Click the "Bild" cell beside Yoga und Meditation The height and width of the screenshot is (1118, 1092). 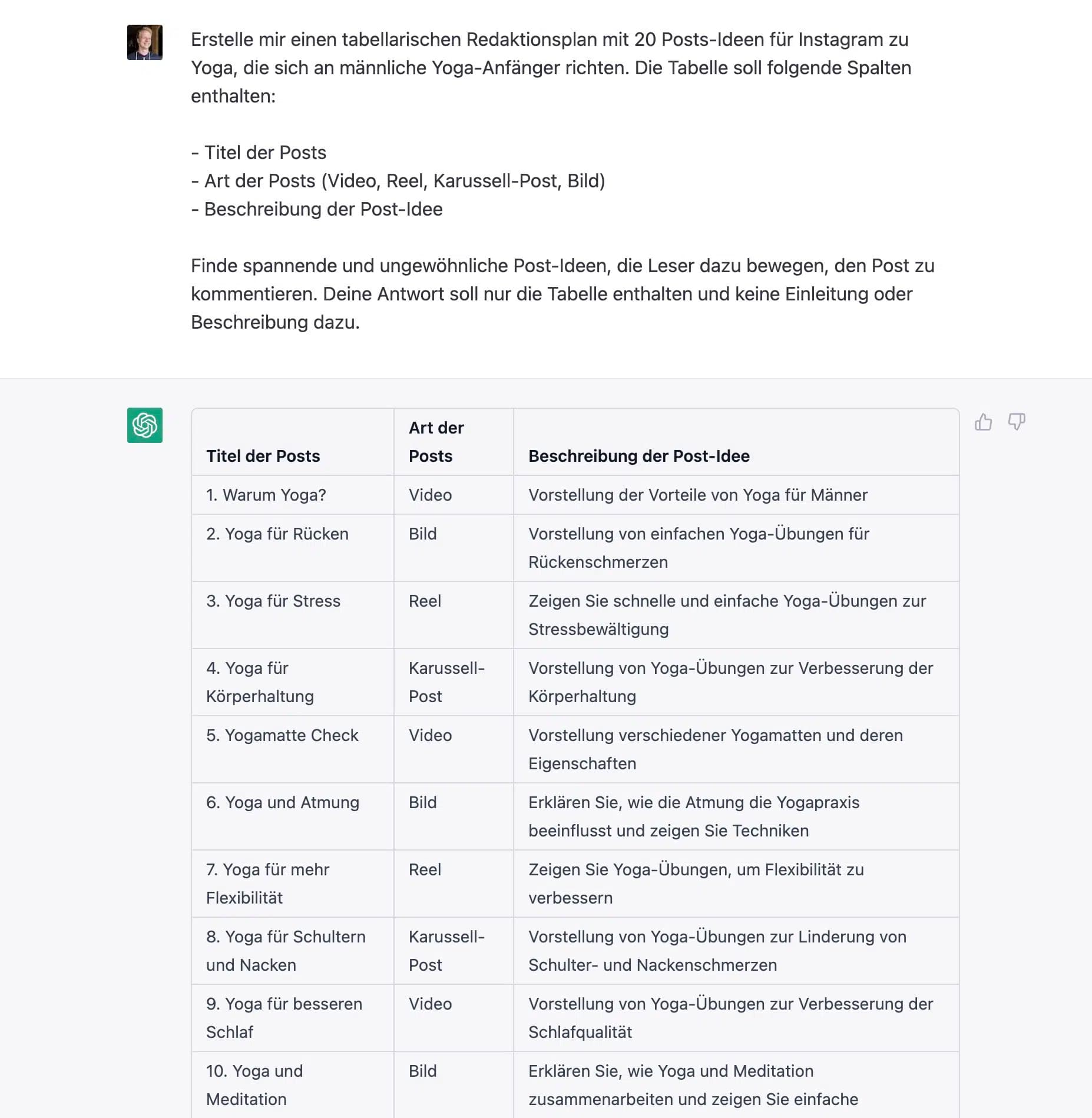pyautogui.click(x=422, y=1071)
